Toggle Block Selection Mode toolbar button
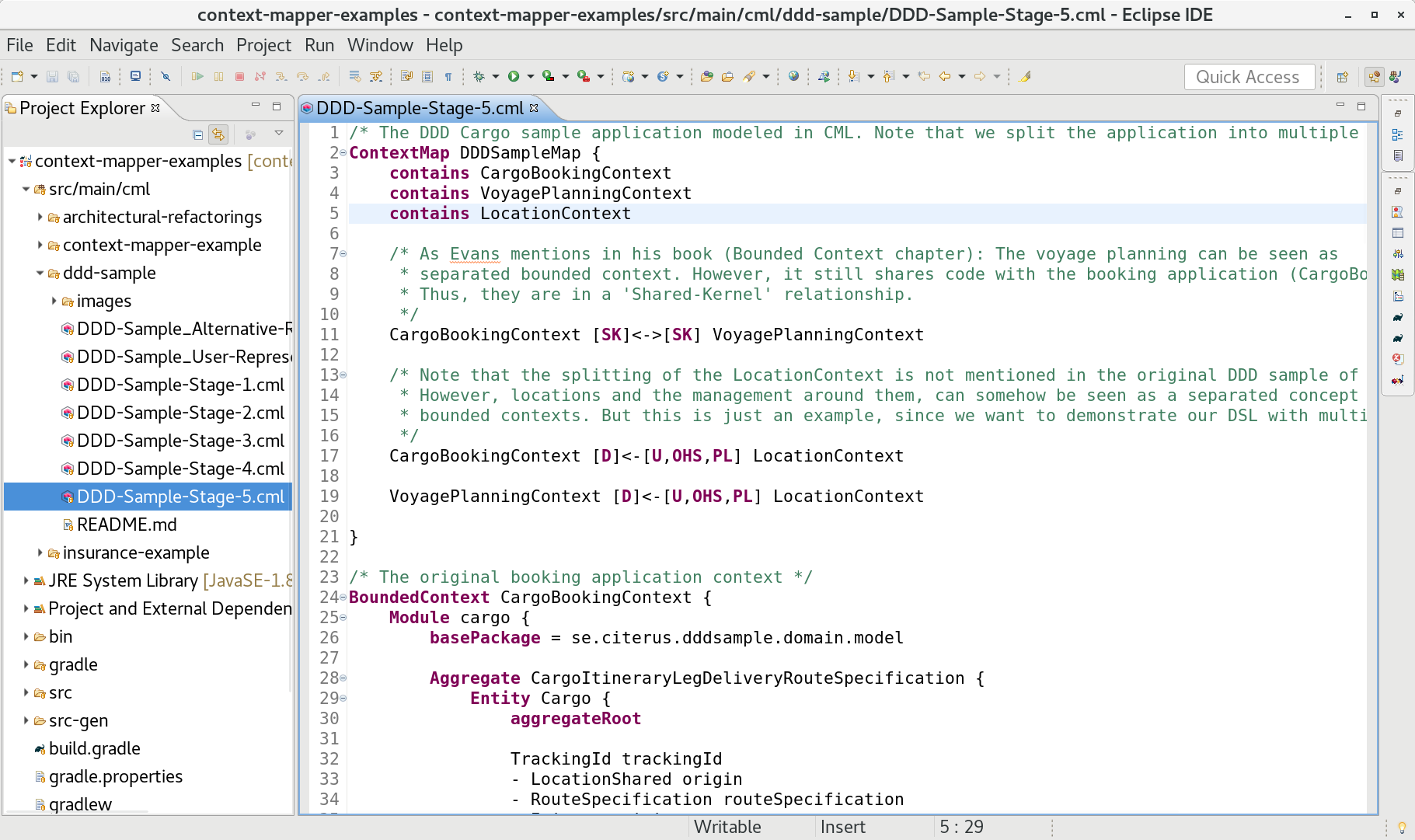The height and width of the screenshot is (840, 1415). click(x=427, y=76)
